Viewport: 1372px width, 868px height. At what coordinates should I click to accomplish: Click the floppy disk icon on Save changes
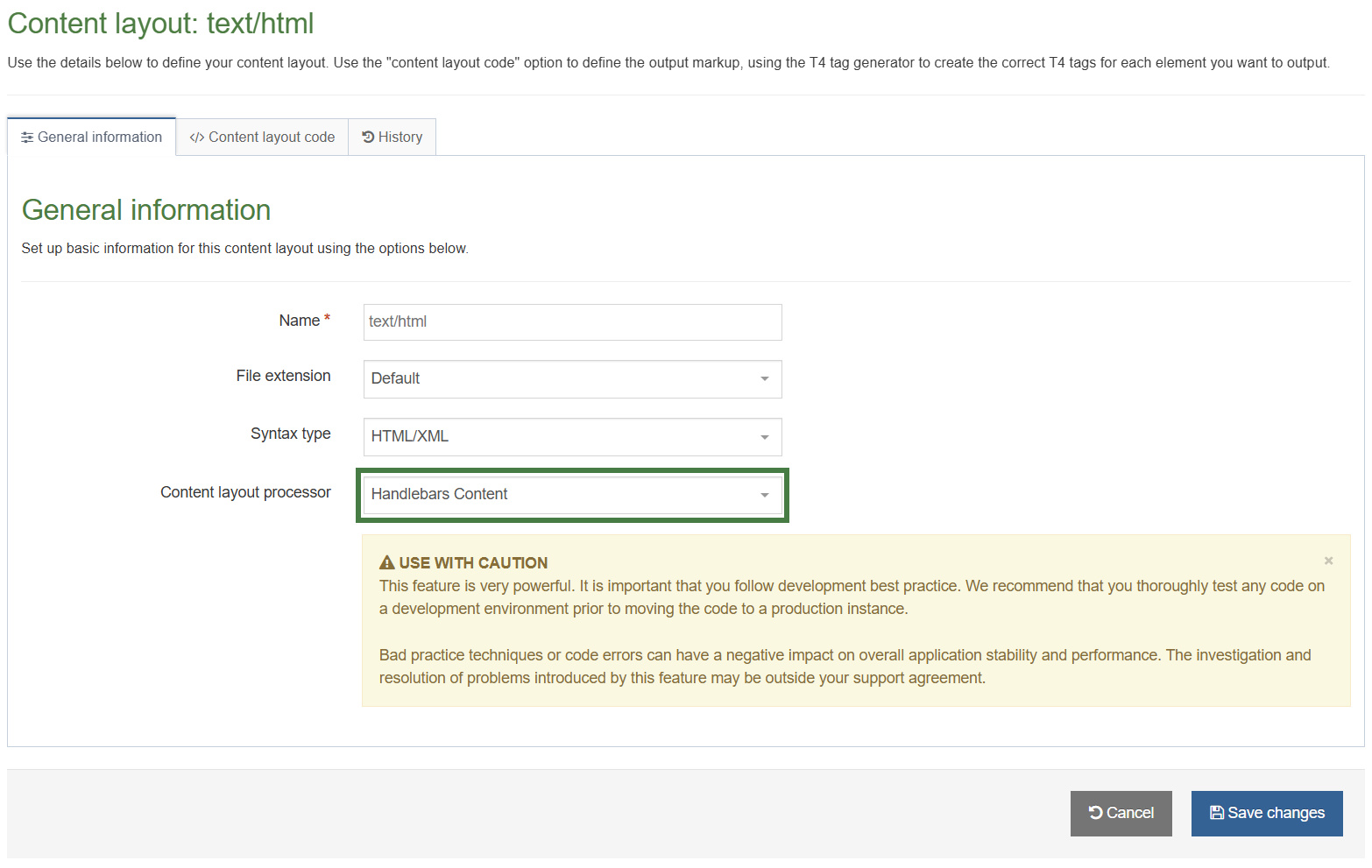pos(1216,813)
